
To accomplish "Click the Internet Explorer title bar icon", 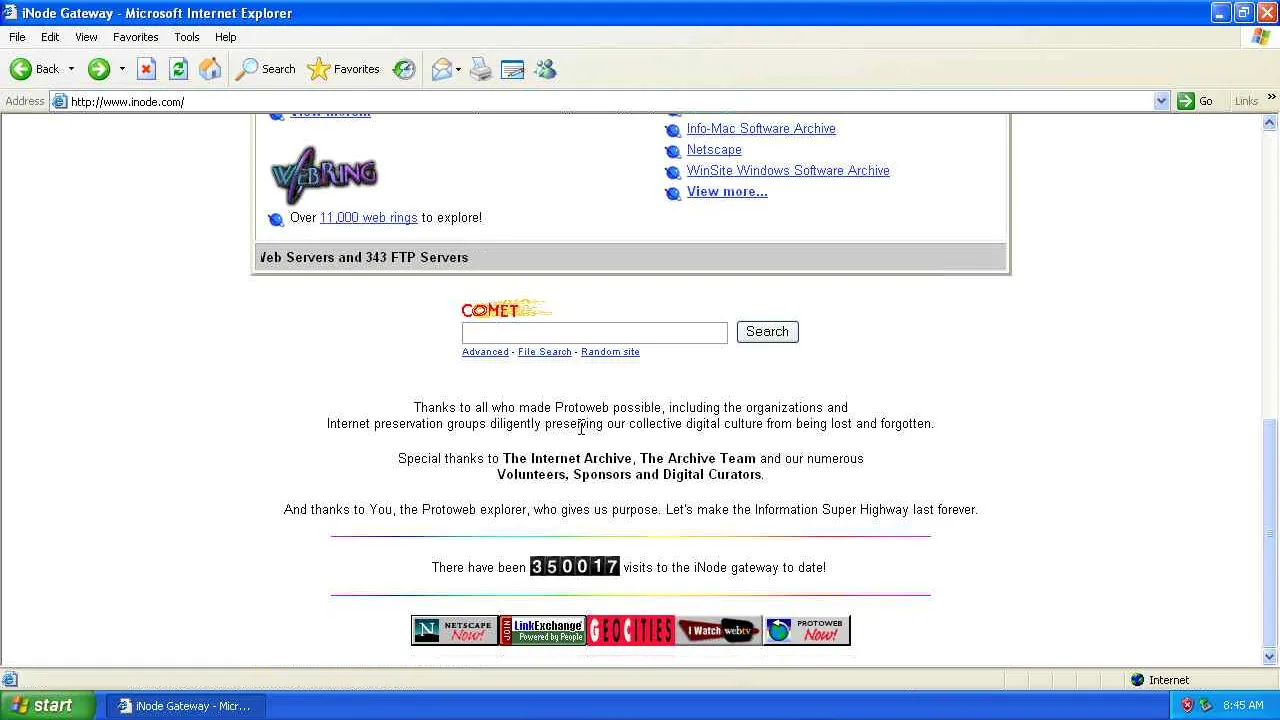I will pyautogui.click(x=10, y=13).
